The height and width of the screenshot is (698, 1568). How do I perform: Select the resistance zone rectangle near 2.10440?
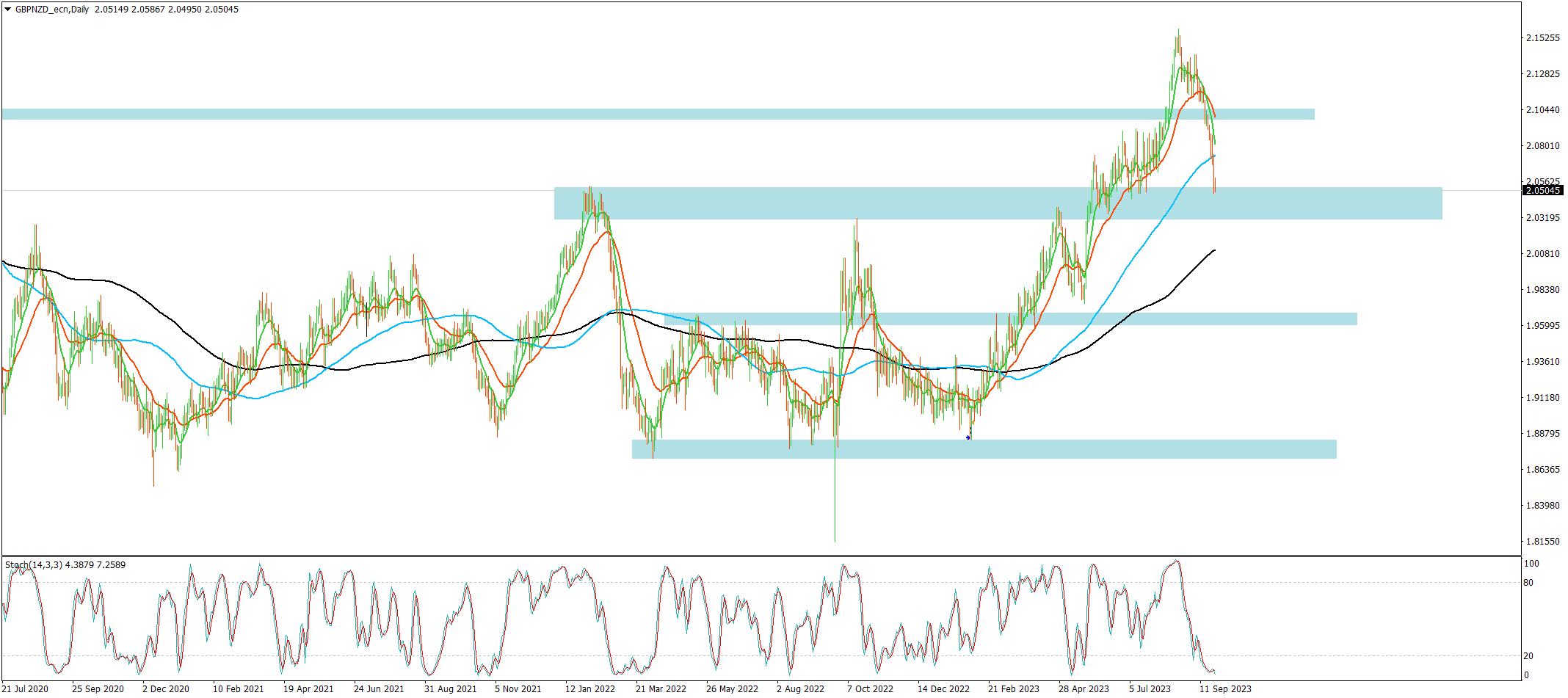pyautogui.click(x=658, y=114)
